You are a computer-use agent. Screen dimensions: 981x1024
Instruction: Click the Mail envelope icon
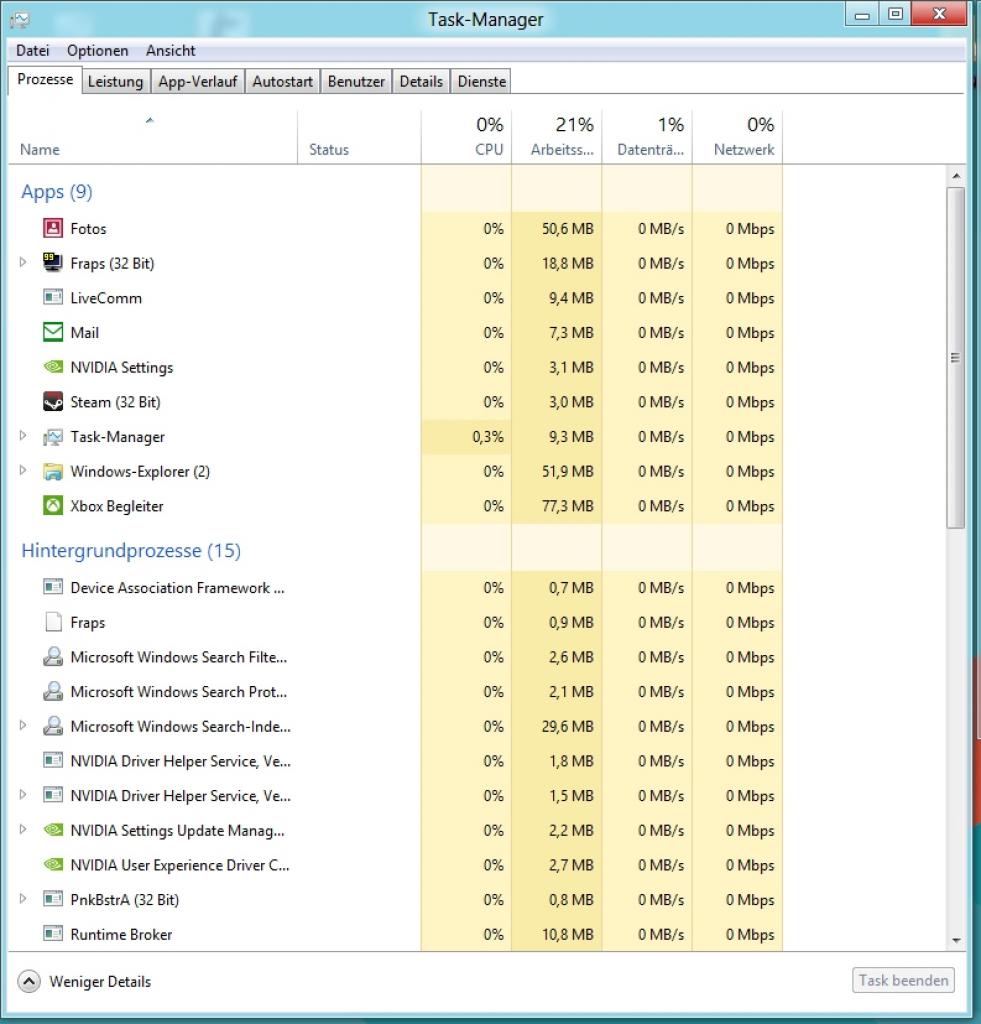53,332
